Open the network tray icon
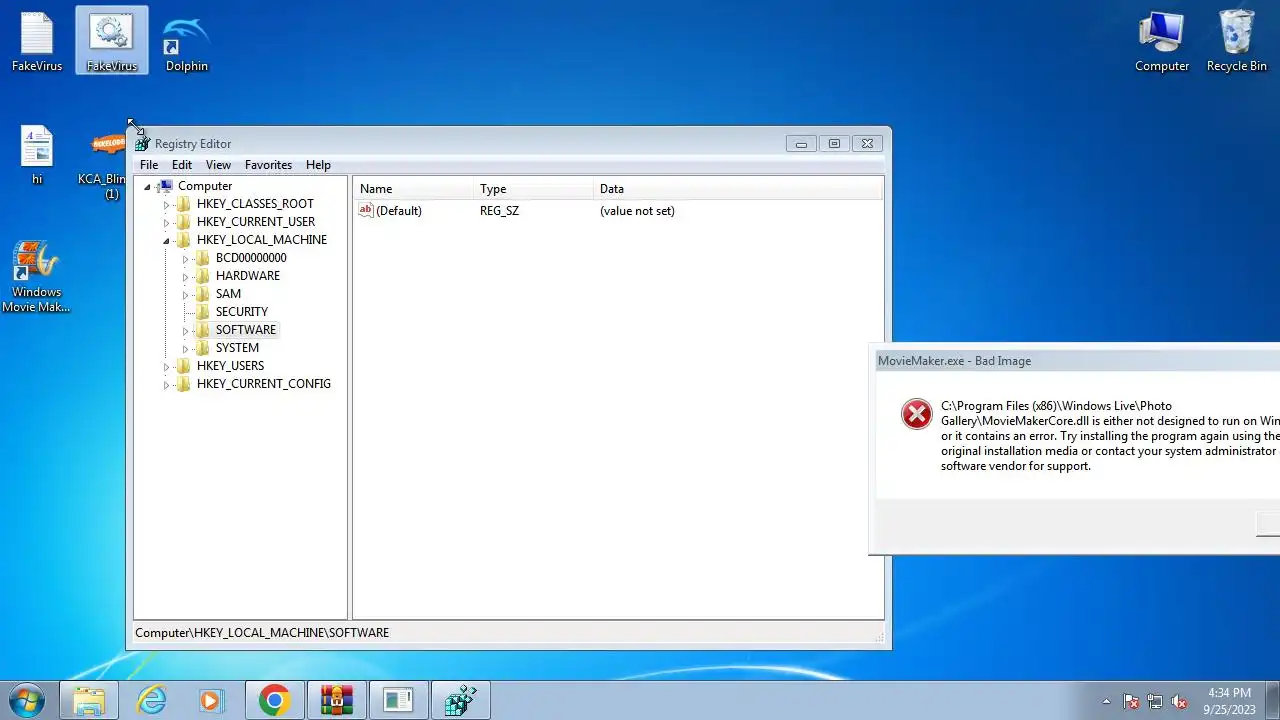This screenshot has width=1280, height=720. [x=1155, y=702]
